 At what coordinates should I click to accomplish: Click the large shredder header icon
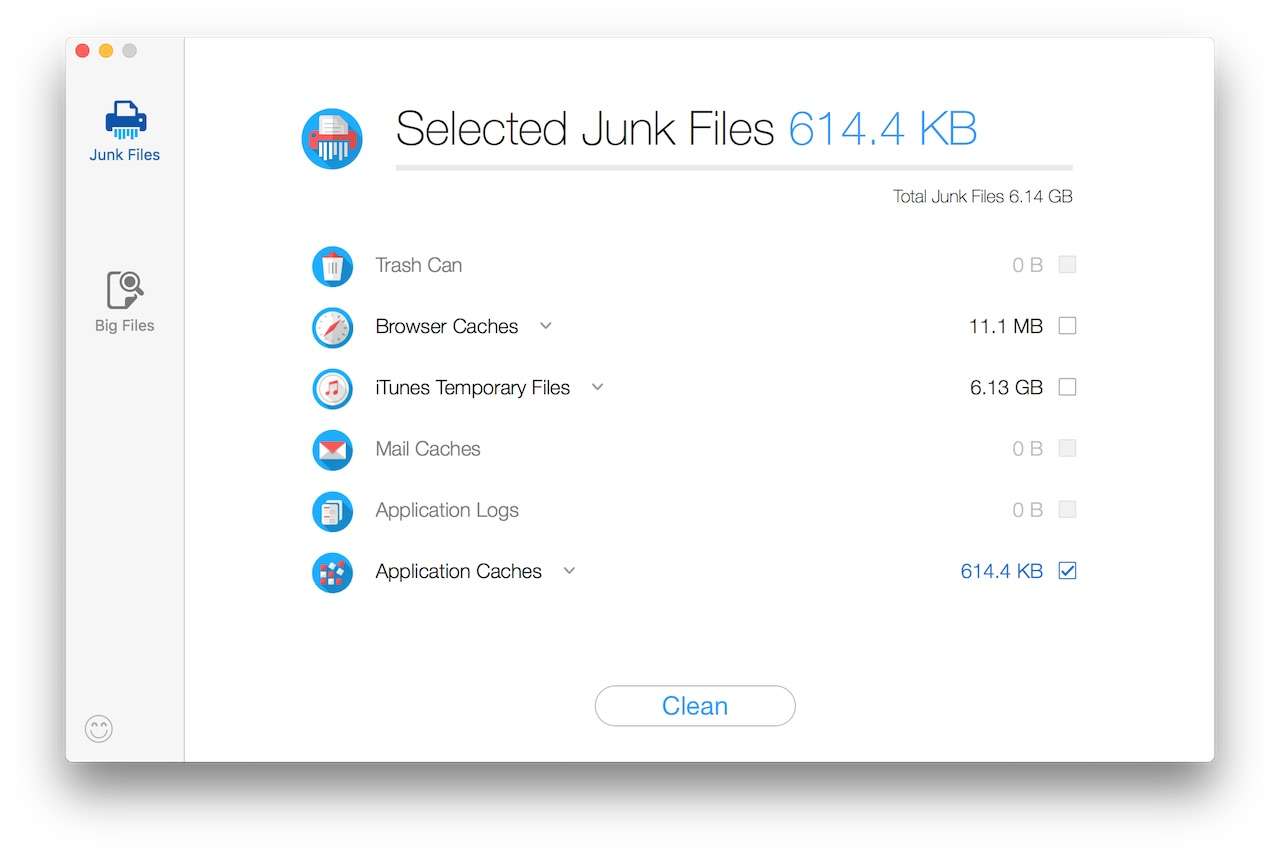pyautogui.click(x=332, y=139)
